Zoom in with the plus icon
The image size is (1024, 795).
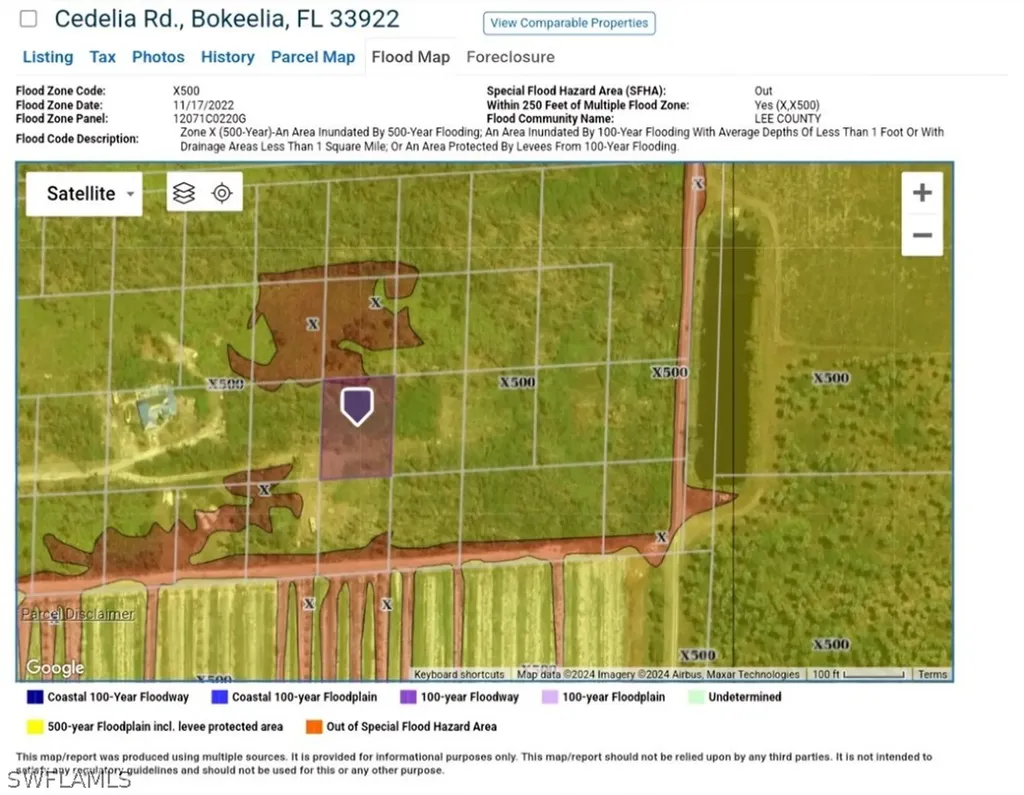coord(921,190)
